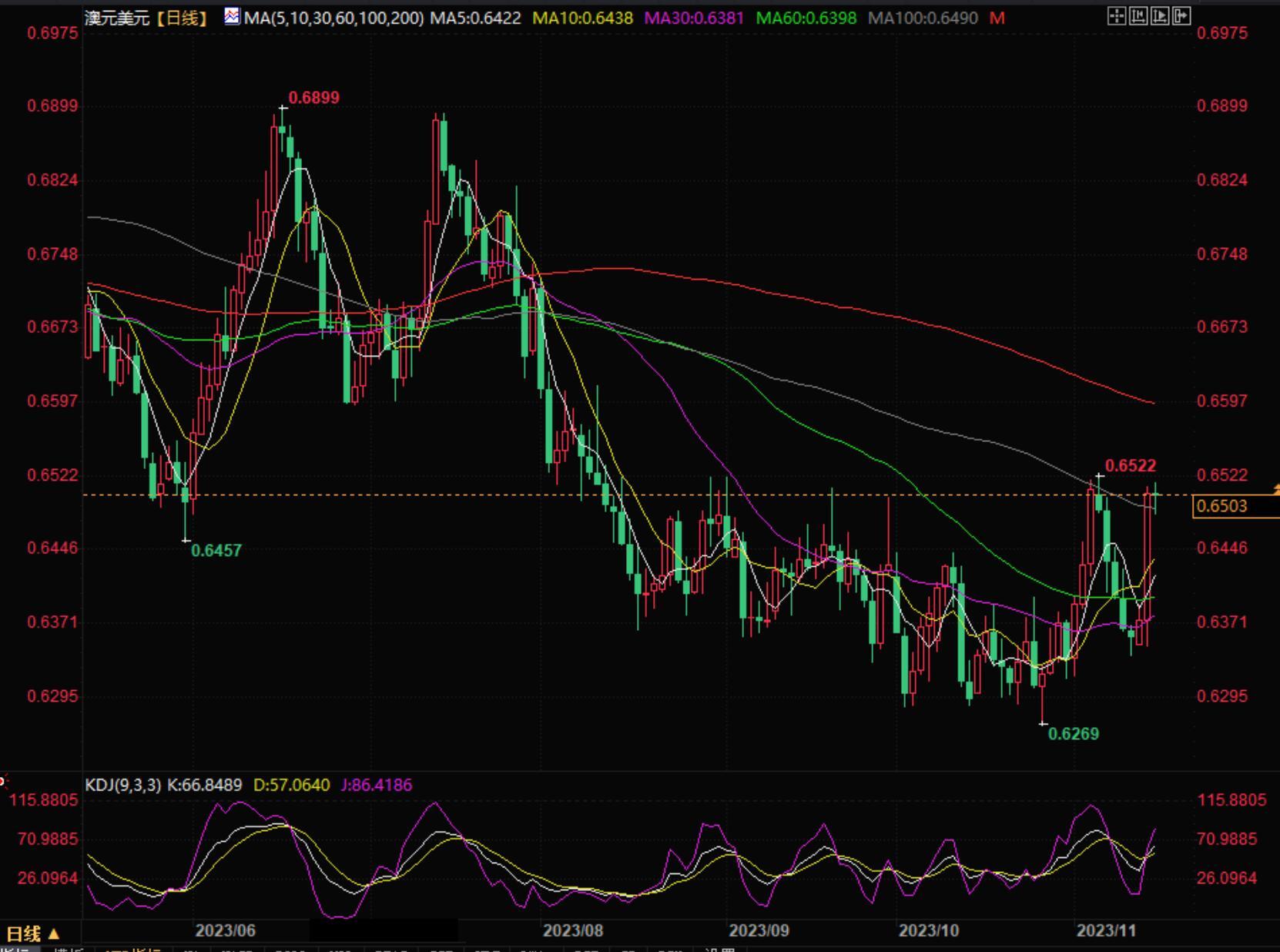Click the 0.6503 current price tag
The height and width of the screenshot is (952, 1280).
[x=1221, y=506]
